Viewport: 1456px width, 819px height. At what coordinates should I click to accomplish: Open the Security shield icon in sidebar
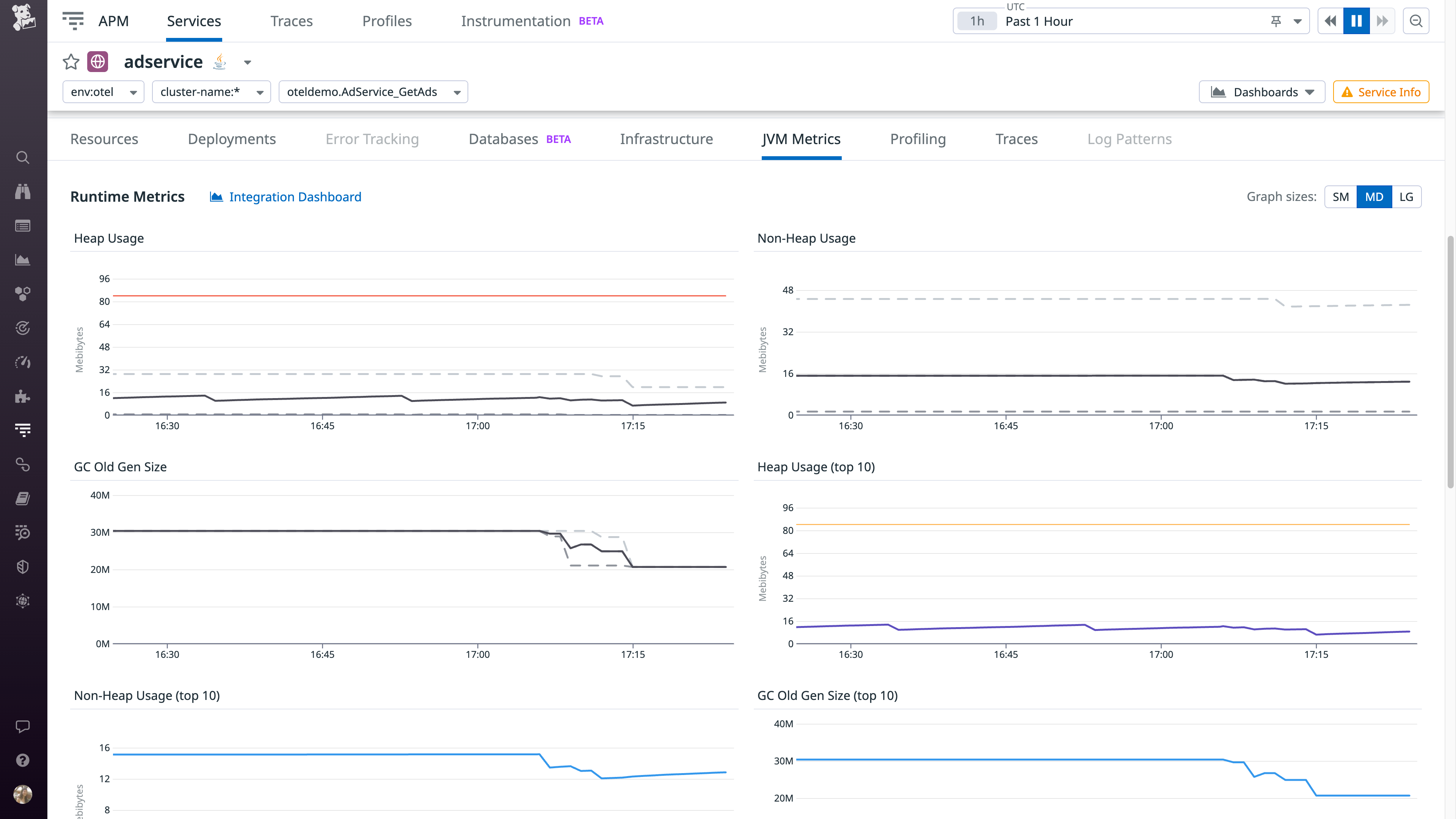[23, 566]
